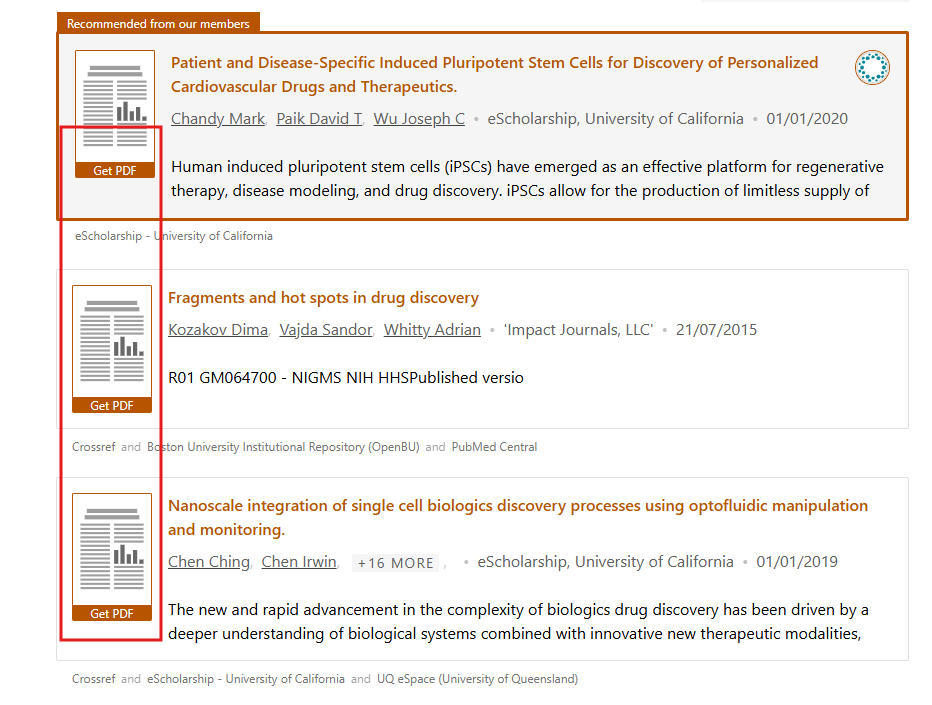Open document thumbnail of Nanoscale integration paper

pyautogui.click(x=112, y=548)
